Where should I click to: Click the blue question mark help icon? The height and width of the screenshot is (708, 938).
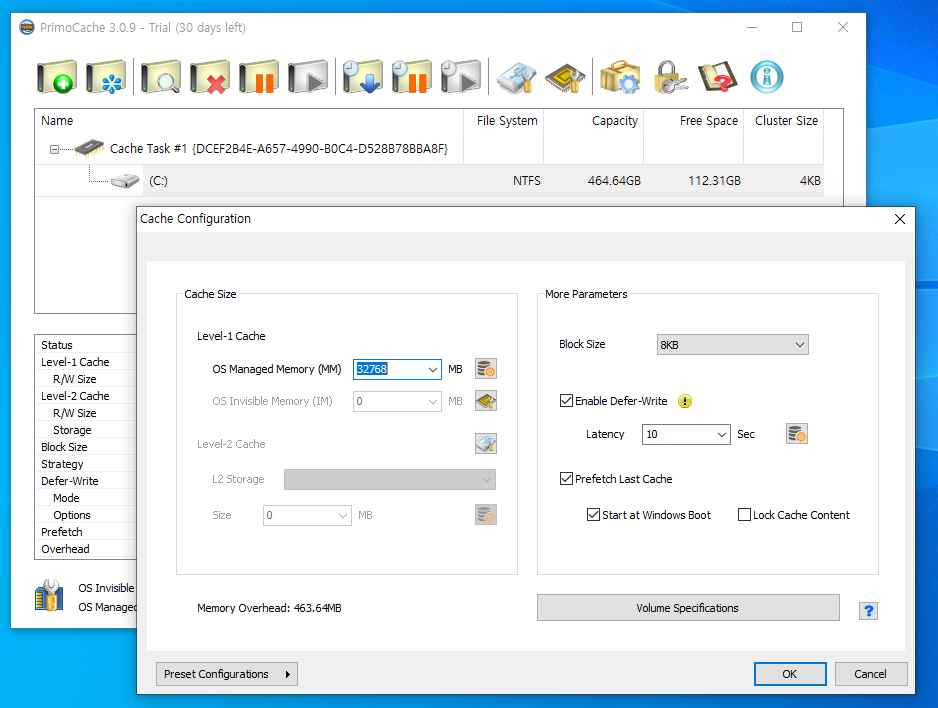click(869, 611)
